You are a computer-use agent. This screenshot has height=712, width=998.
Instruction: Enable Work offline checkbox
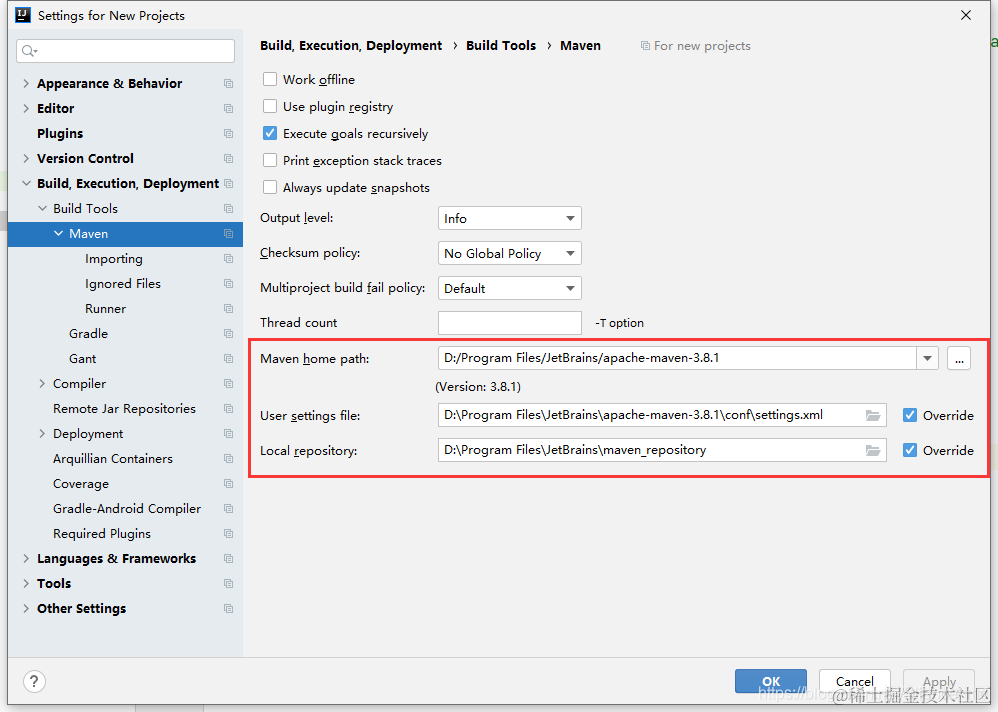[270, 79]
